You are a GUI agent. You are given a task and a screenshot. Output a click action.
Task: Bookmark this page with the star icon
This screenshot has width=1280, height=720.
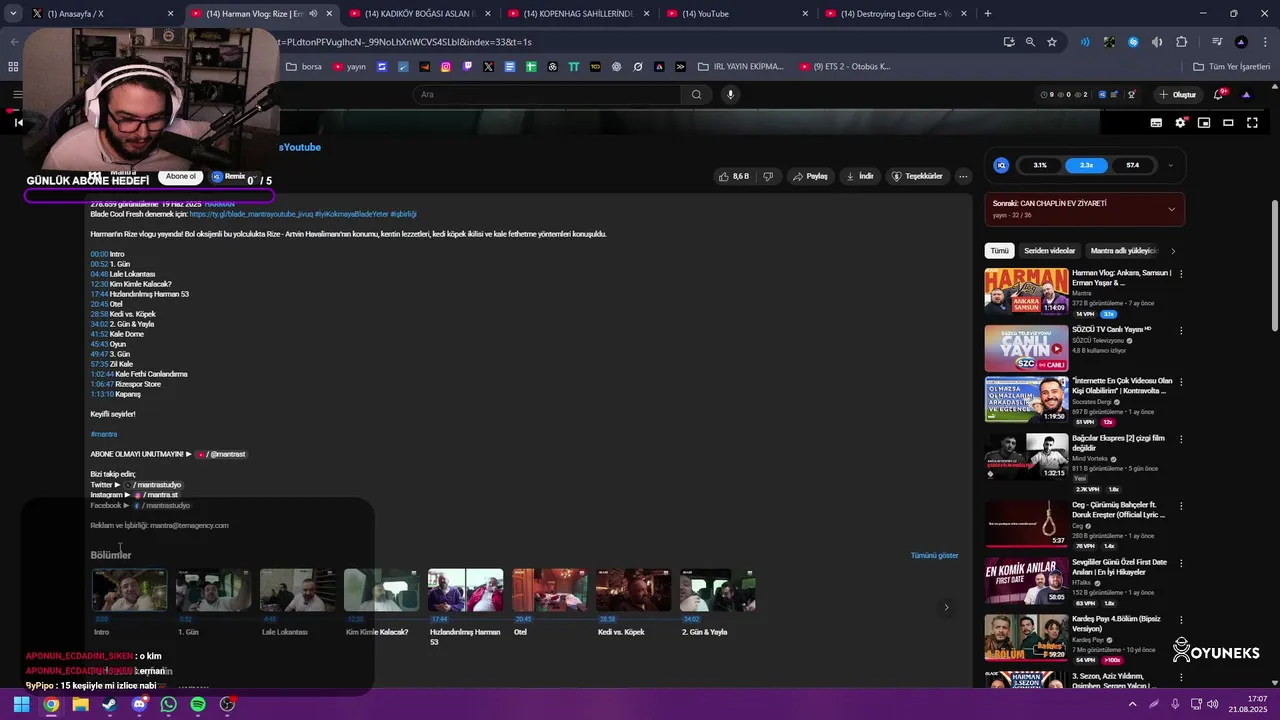click(x=1052, y=42)
